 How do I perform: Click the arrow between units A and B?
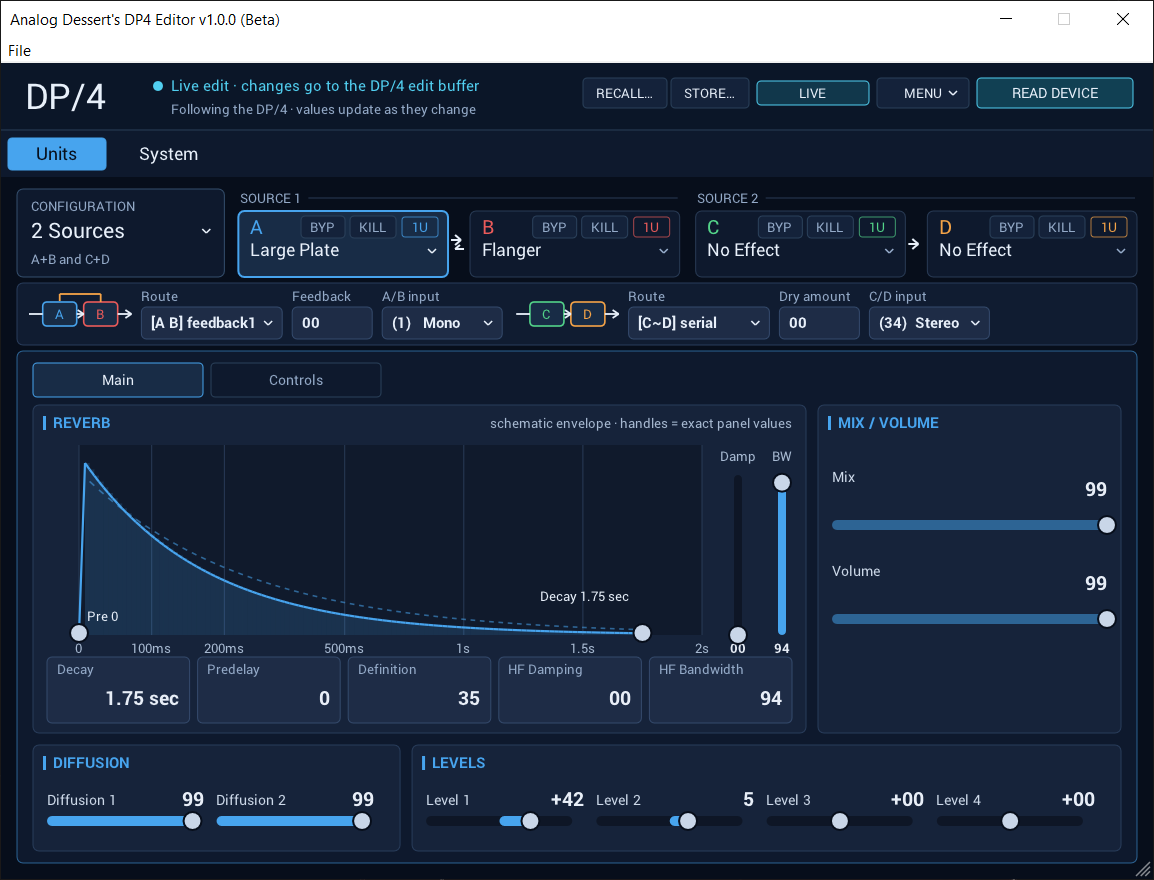point(458,244)
